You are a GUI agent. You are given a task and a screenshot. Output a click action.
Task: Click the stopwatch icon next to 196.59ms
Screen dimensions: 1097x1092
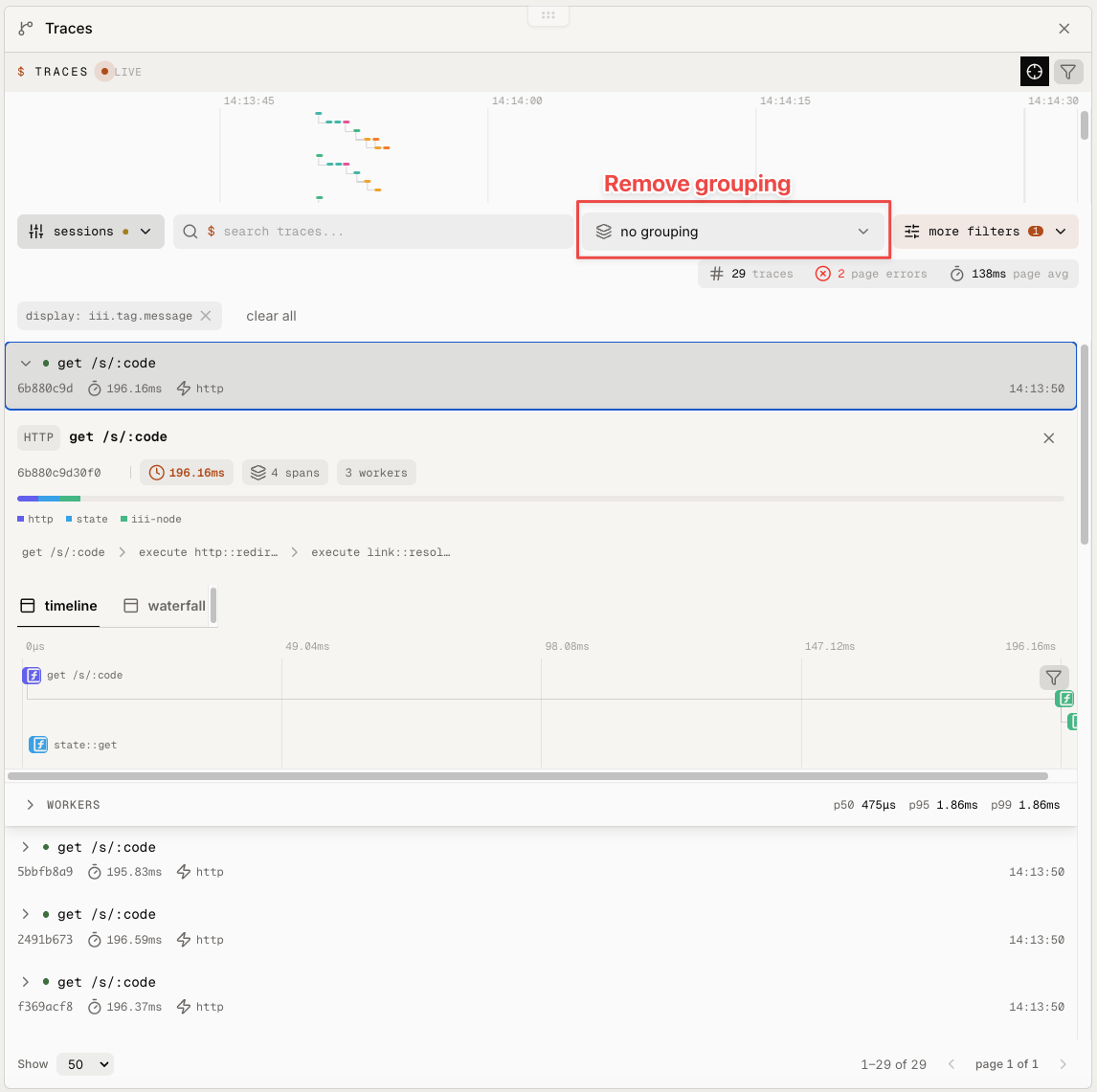click(x=95, y=940)
